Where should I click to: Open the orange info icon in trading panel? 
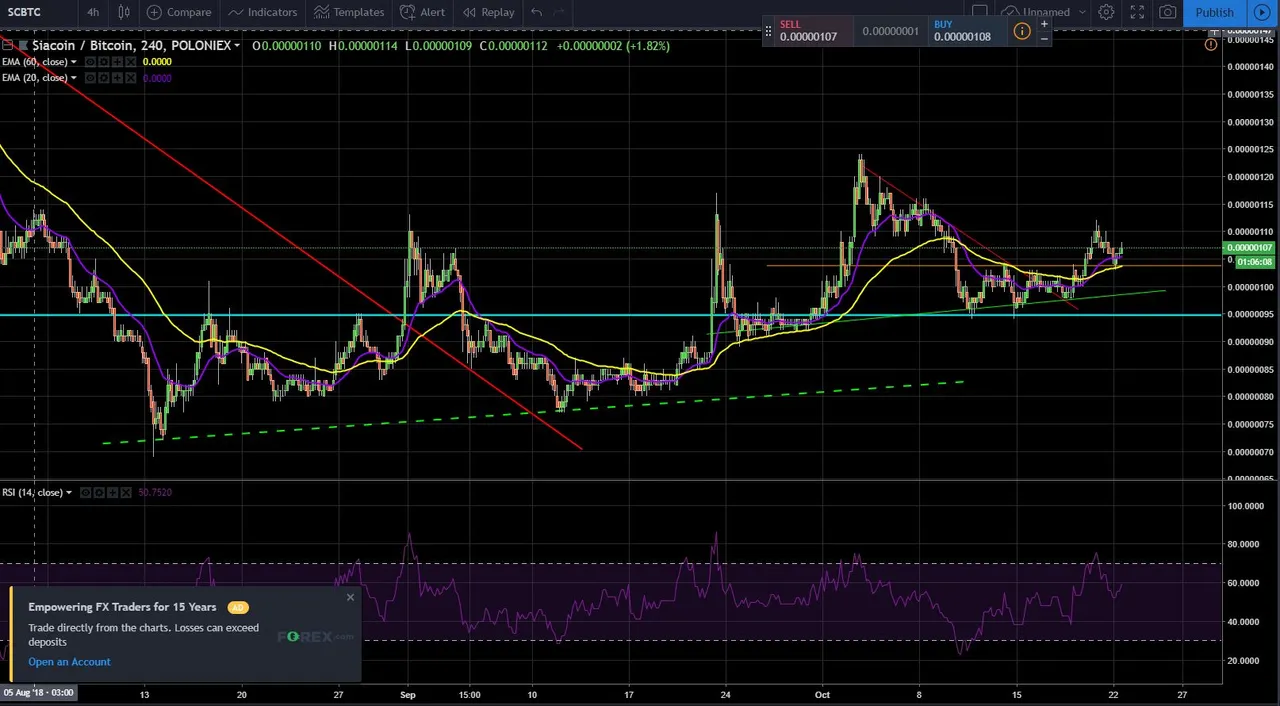1022,32
